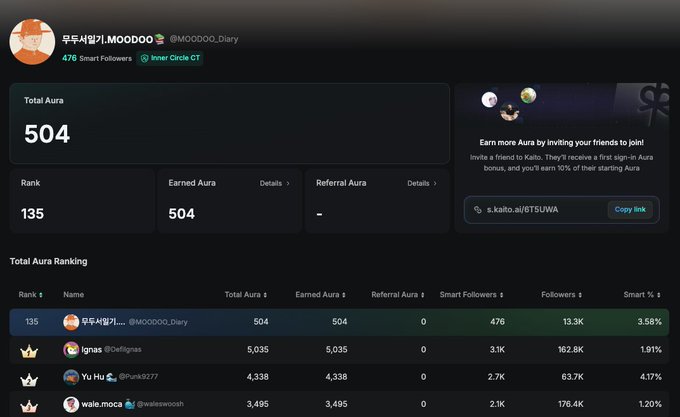Click the Inner Circle CT badge
This screenshot has width=680, height=417.
[170, 58]
